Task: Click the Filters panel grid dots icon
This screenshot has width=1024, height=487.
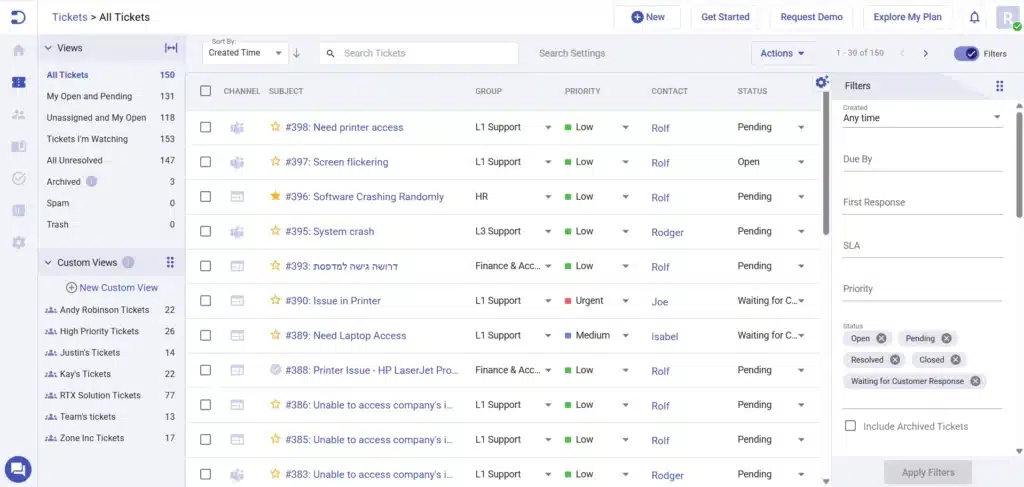Action: 999,86
